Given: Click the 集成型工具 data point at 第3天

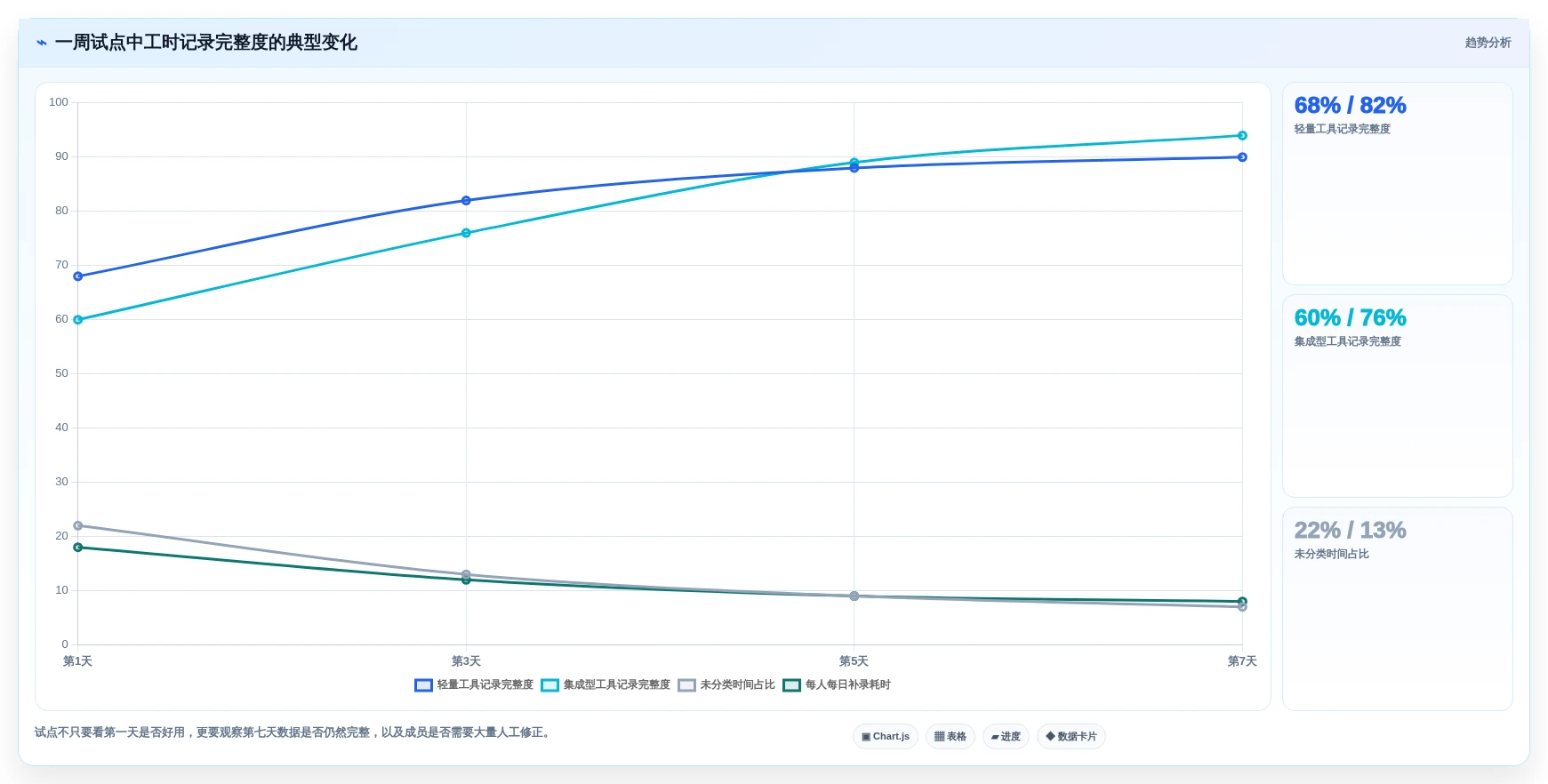Looking at the screenshot, I should click(x=466, y=233).
